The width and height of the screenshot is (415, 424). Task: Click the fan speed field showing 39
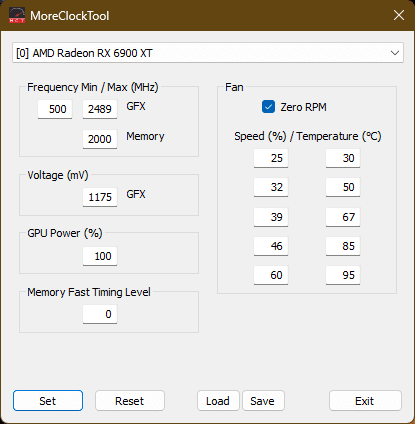click(271, 217)
